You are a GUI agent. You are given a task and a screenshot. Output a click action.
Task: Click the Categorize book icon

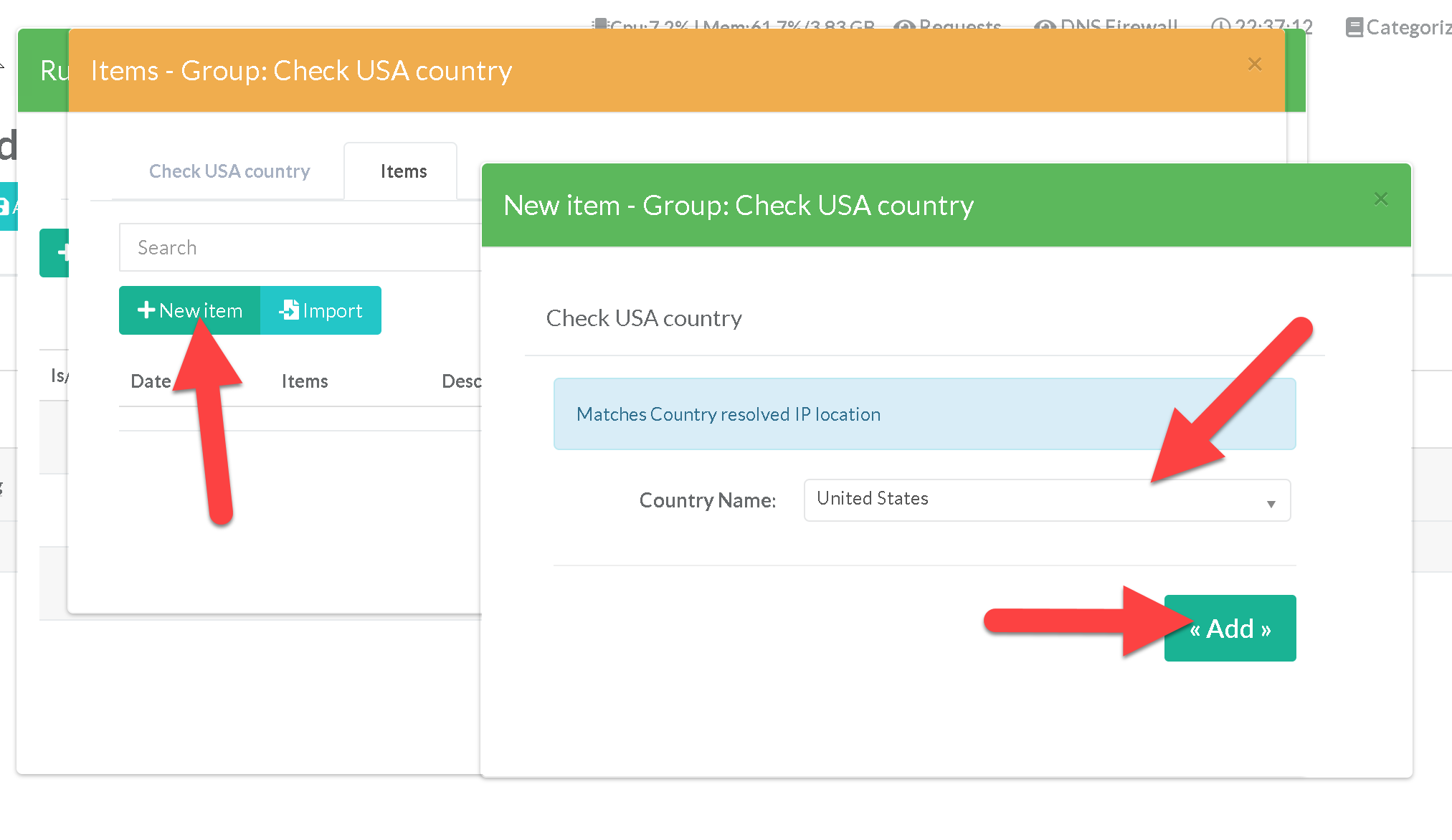coord(1354,27)
